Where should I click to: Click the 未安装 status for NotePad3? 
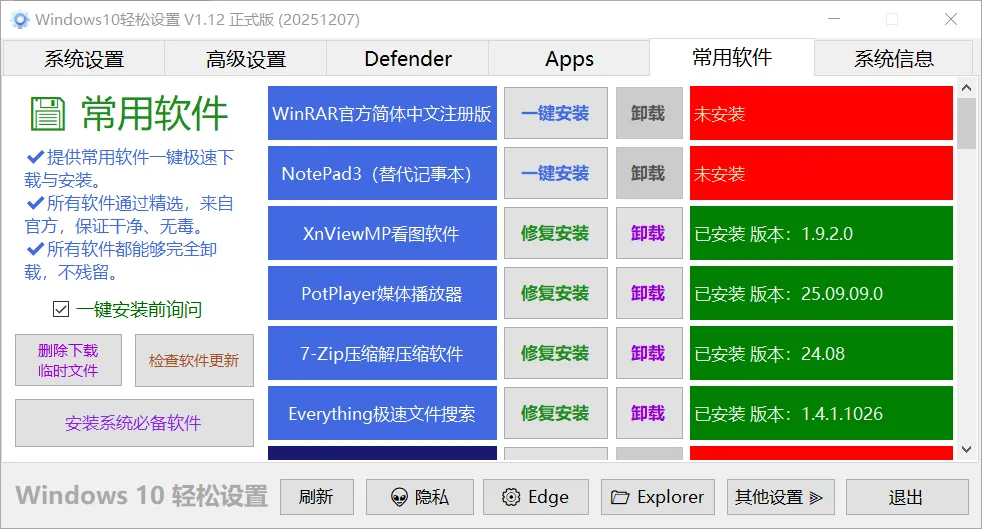point(821,173)
